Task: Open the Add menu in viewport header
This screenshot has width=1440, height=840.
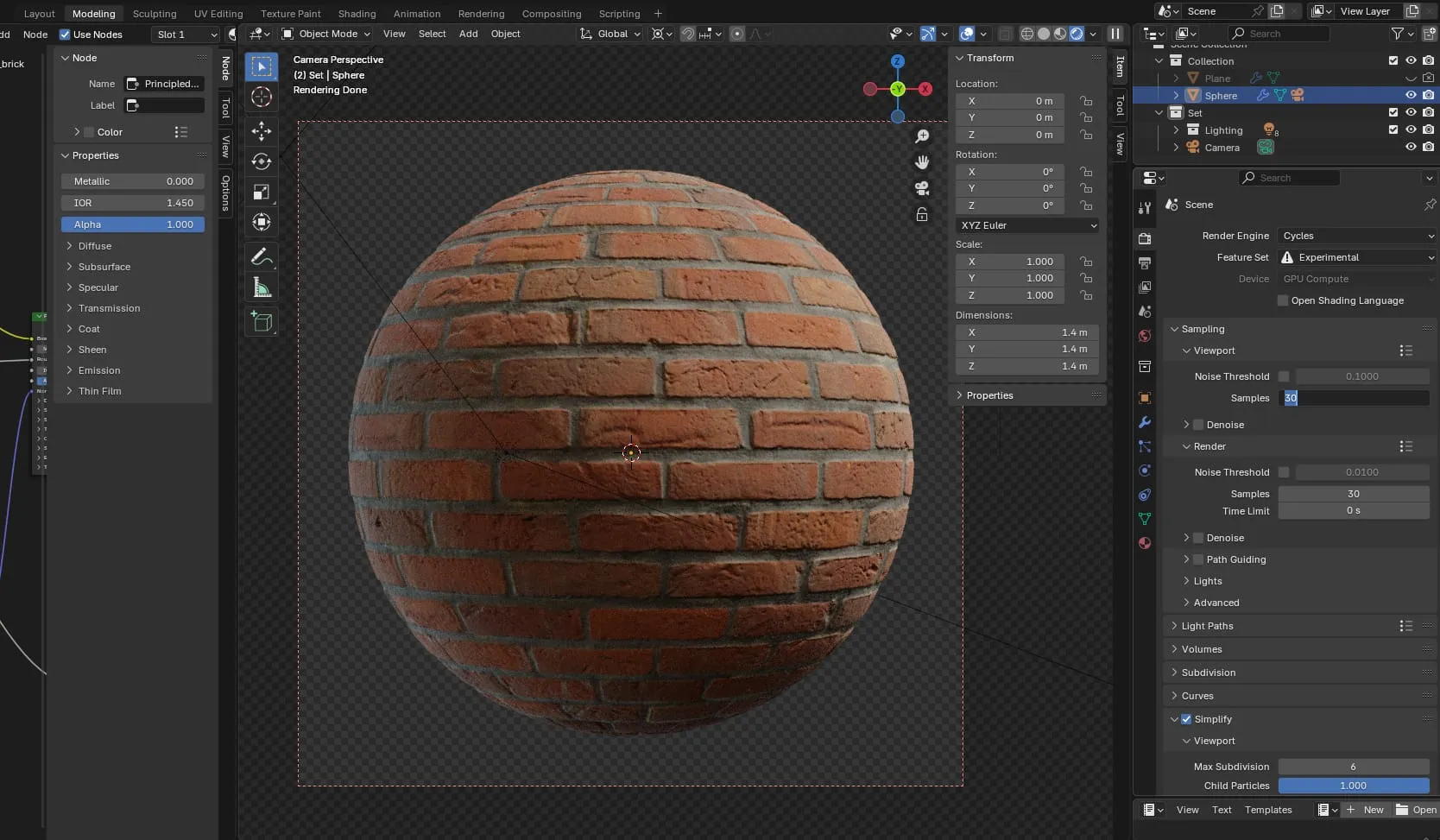Action: pos(468,34)
